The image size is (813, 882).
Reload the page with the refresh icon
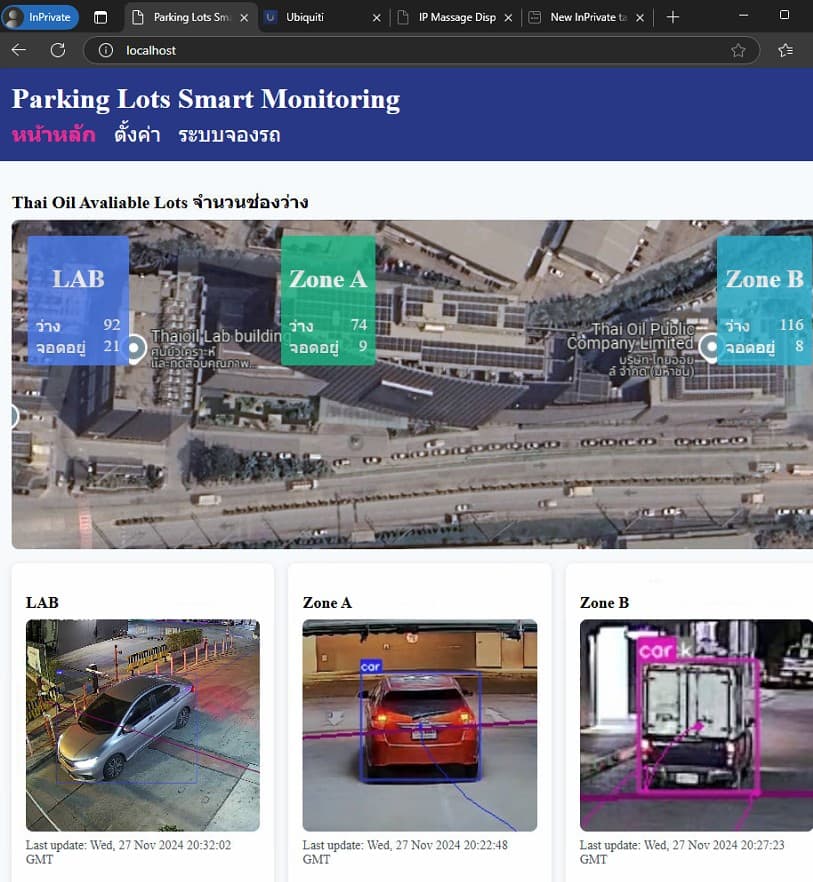(x=58, y=50)
